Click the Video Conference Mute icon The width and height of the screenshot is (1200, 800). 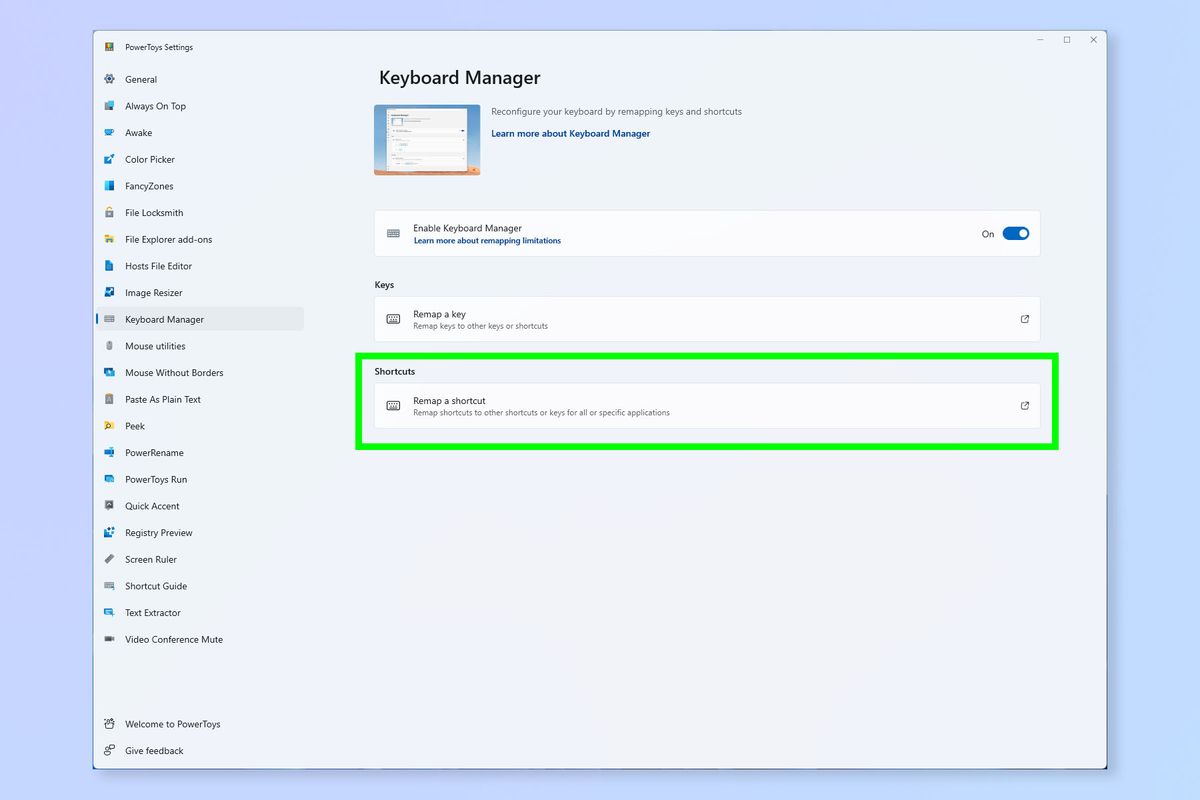[110, 639]
